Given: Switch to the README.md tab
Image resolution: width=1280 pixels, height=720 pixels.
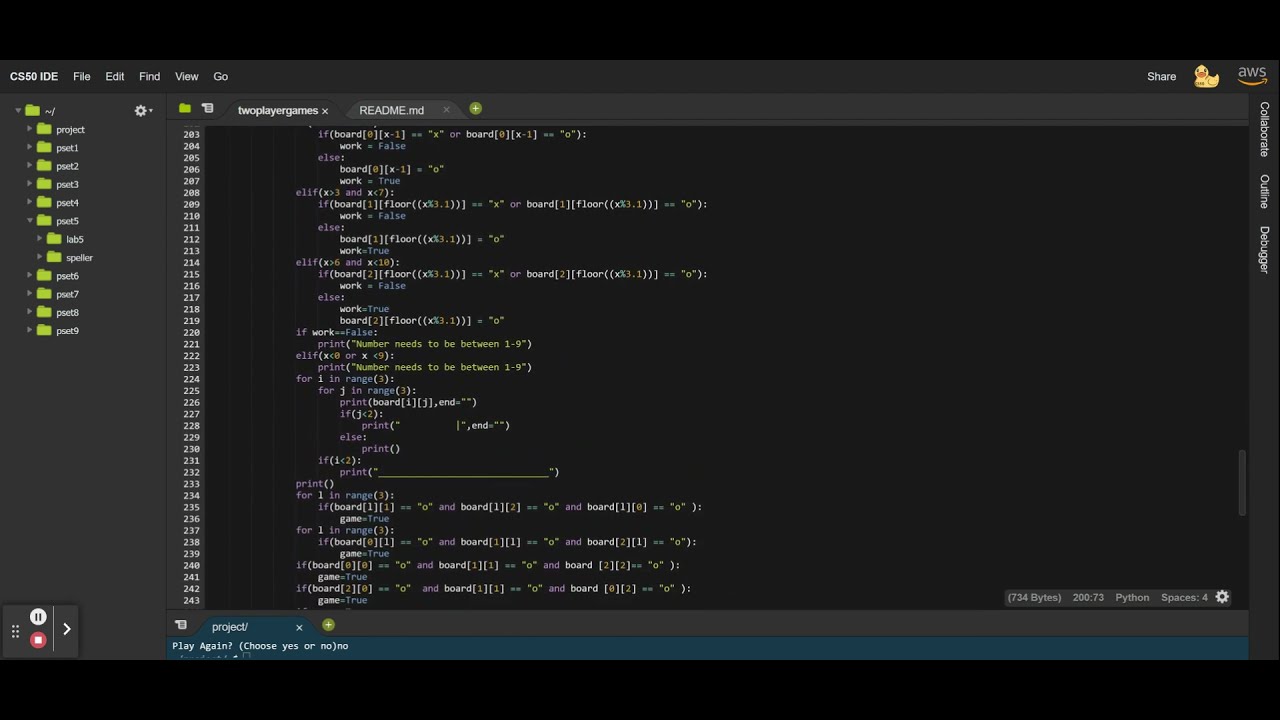Looking at the screenshot, I should pos(392,110).
